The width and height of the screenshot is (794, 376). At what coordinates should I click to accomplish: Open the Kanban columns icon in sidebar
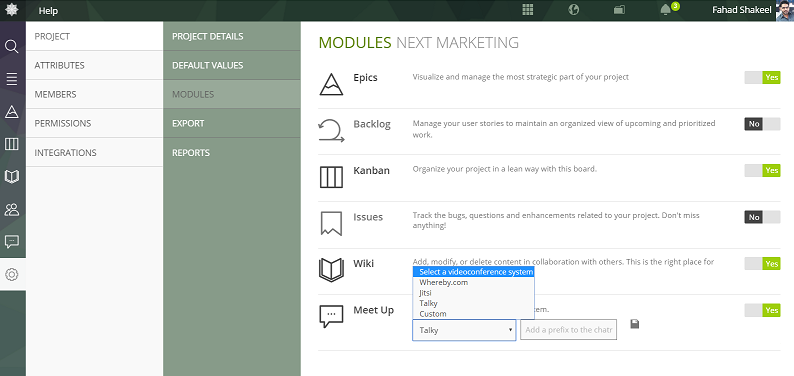coord(12,144)
